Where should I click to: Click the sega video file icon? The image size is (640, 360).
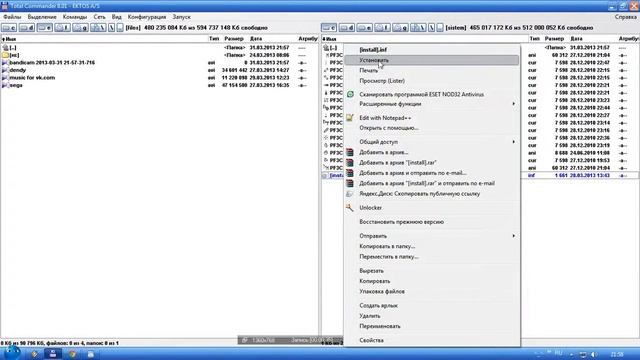click(5, 85)
